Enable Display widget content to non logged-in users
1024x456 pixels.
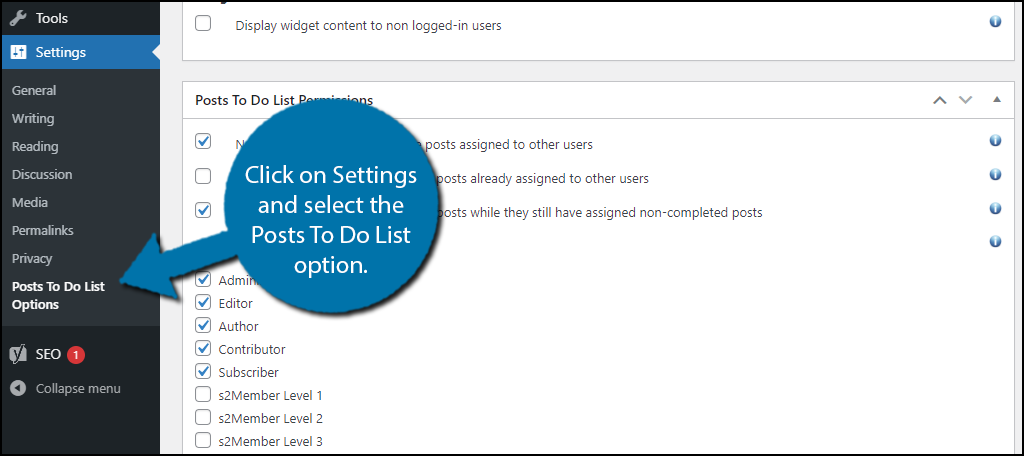point(203,24)
